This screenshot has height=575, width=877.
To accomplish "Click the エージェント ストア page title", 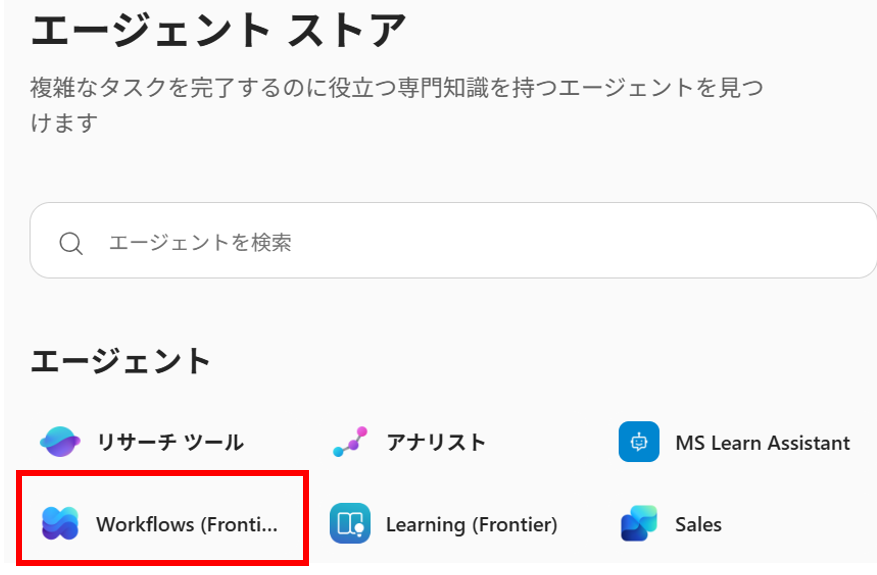I will click(219, 32).
